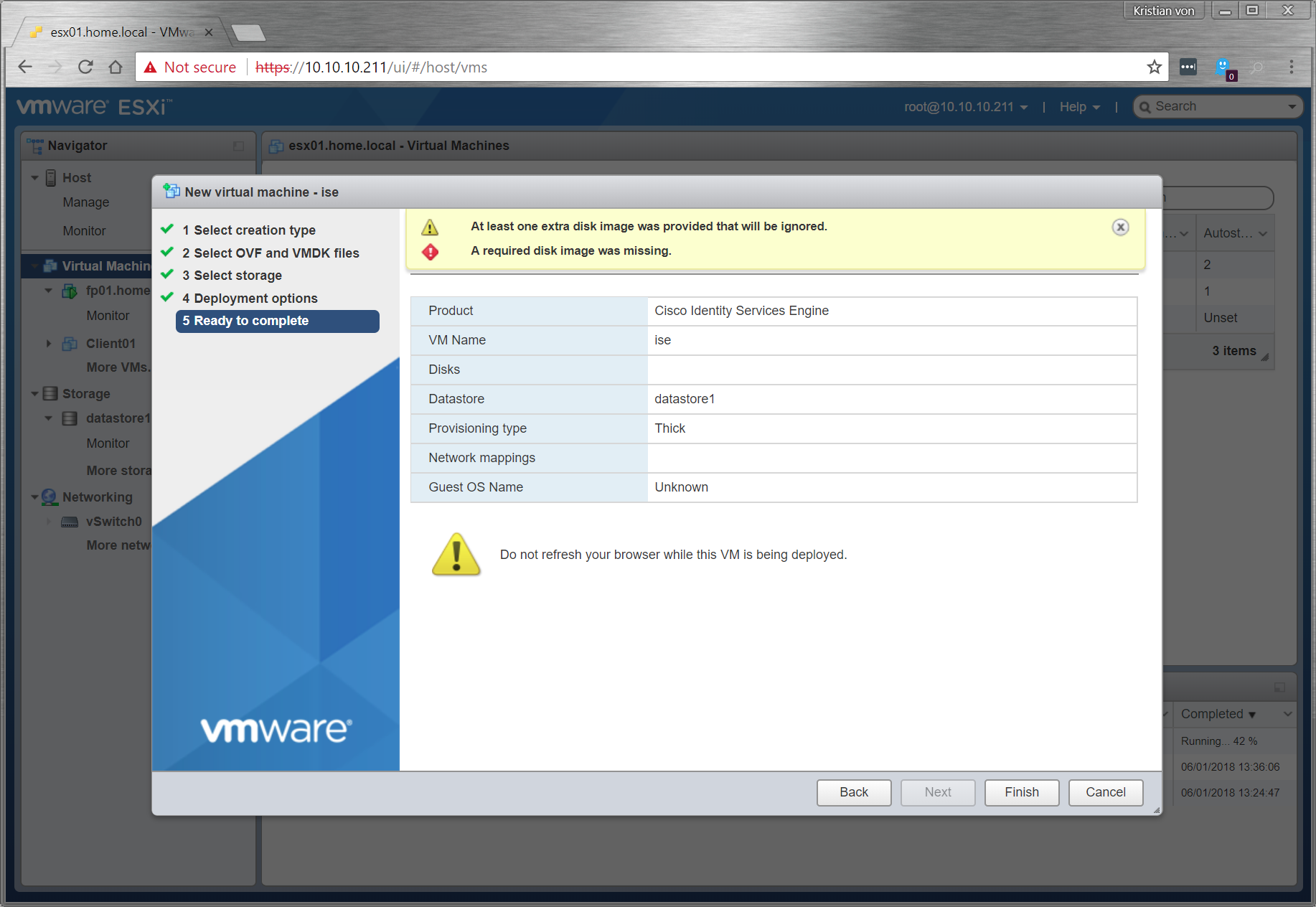Click the 'Thick' provisioning value

tap(669, 428)
